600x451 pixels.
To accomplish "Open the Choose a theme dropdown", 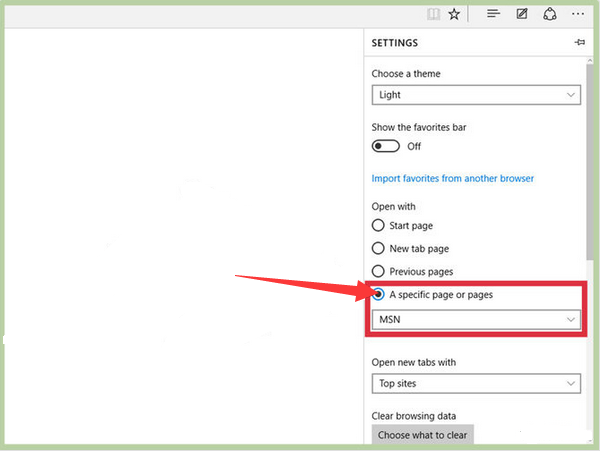I will pyautogui.click(x=476, y=95).
